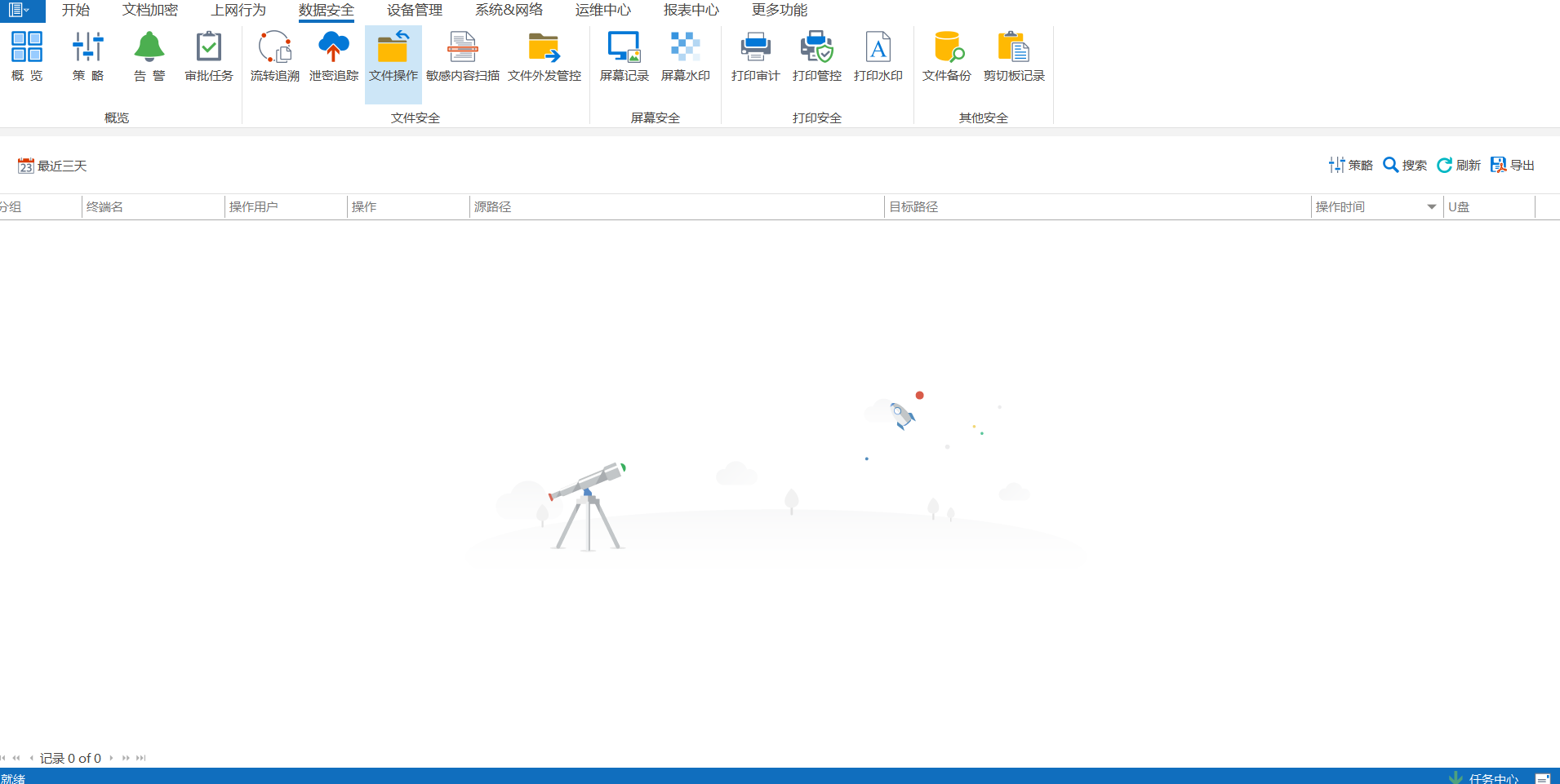Image resolution: width=1560 pixels, height=784 pixels.
Task: Switch to the 运维中心 ribbon tab
Action: click(x=603, y=11)
